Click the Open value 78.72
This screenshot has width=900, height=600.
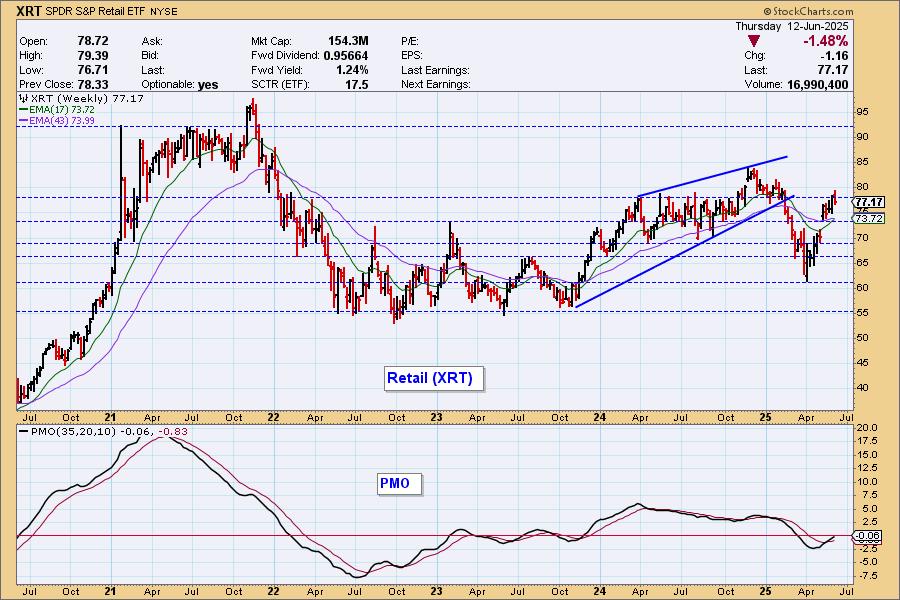93,41
